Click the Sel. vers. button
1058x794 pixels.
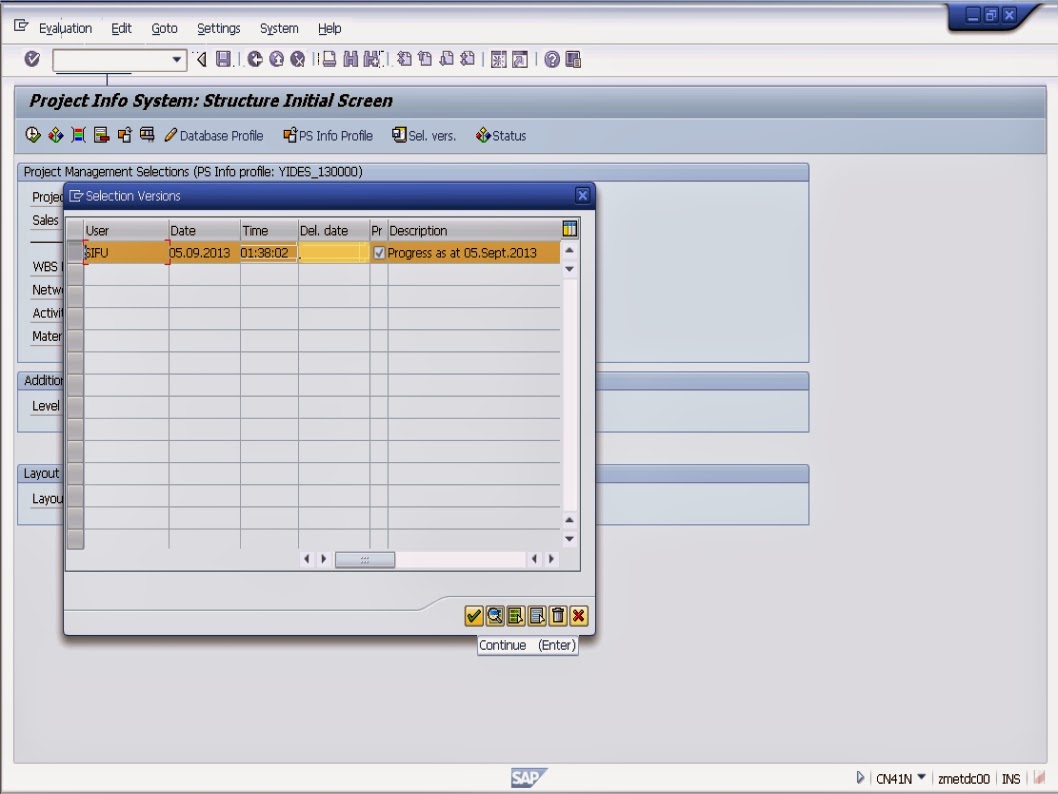coord(424,136)
